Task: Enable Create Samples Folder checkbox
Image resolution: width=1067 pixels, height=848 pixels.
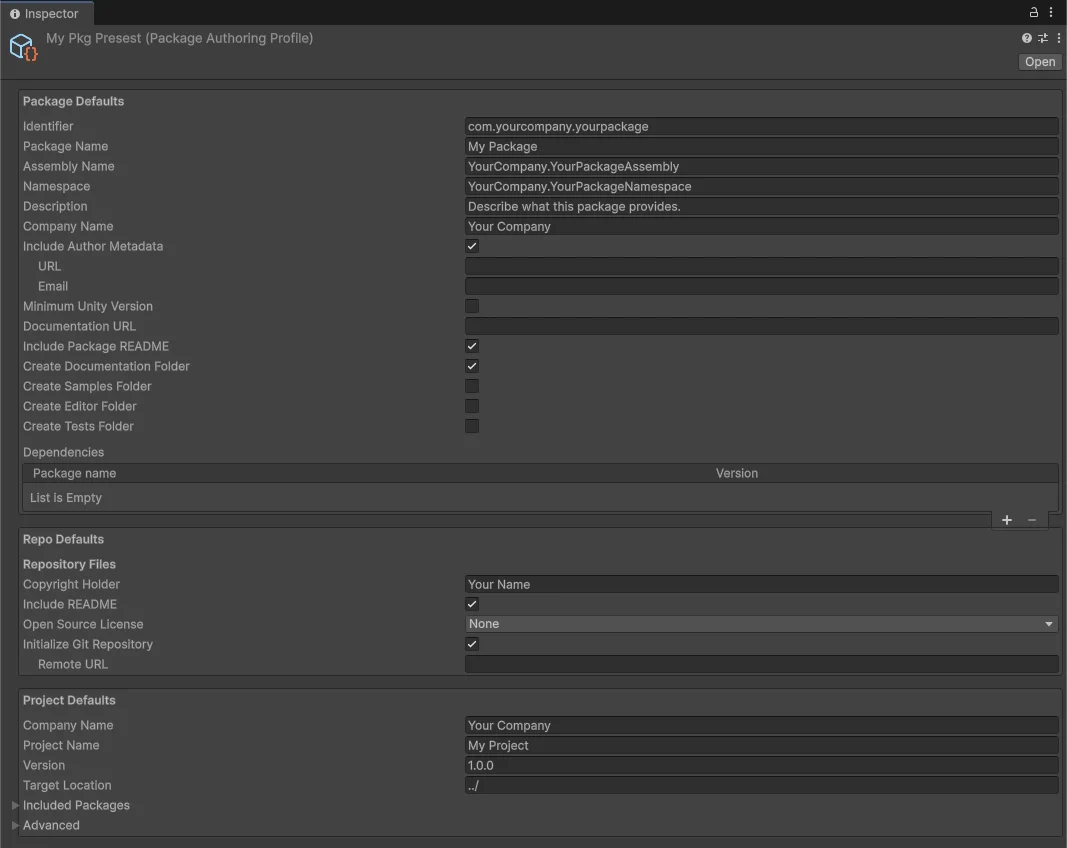Action: click(472, 387)
